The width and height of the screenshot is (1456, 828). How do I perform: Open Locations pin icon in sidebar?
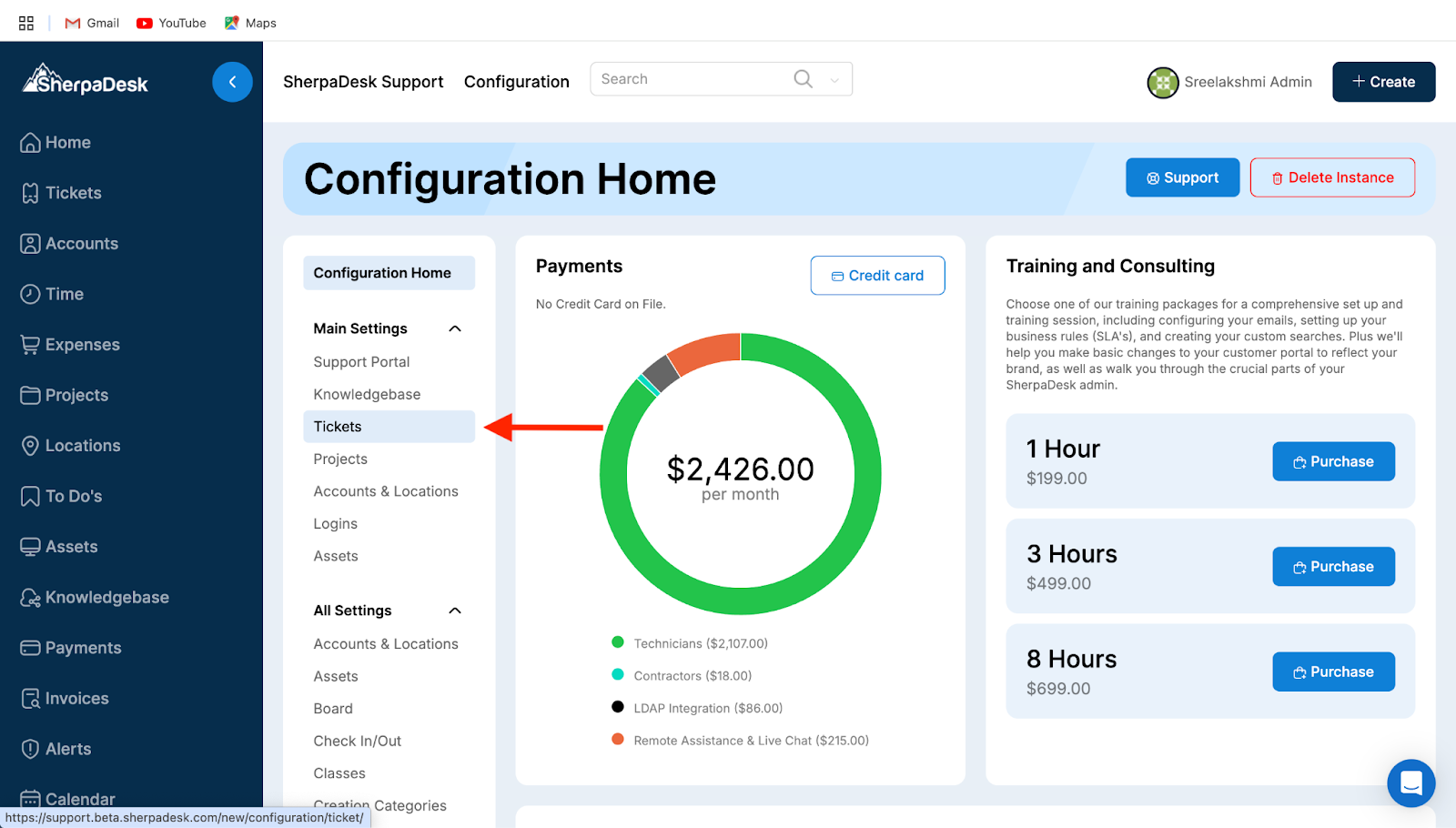30,446
